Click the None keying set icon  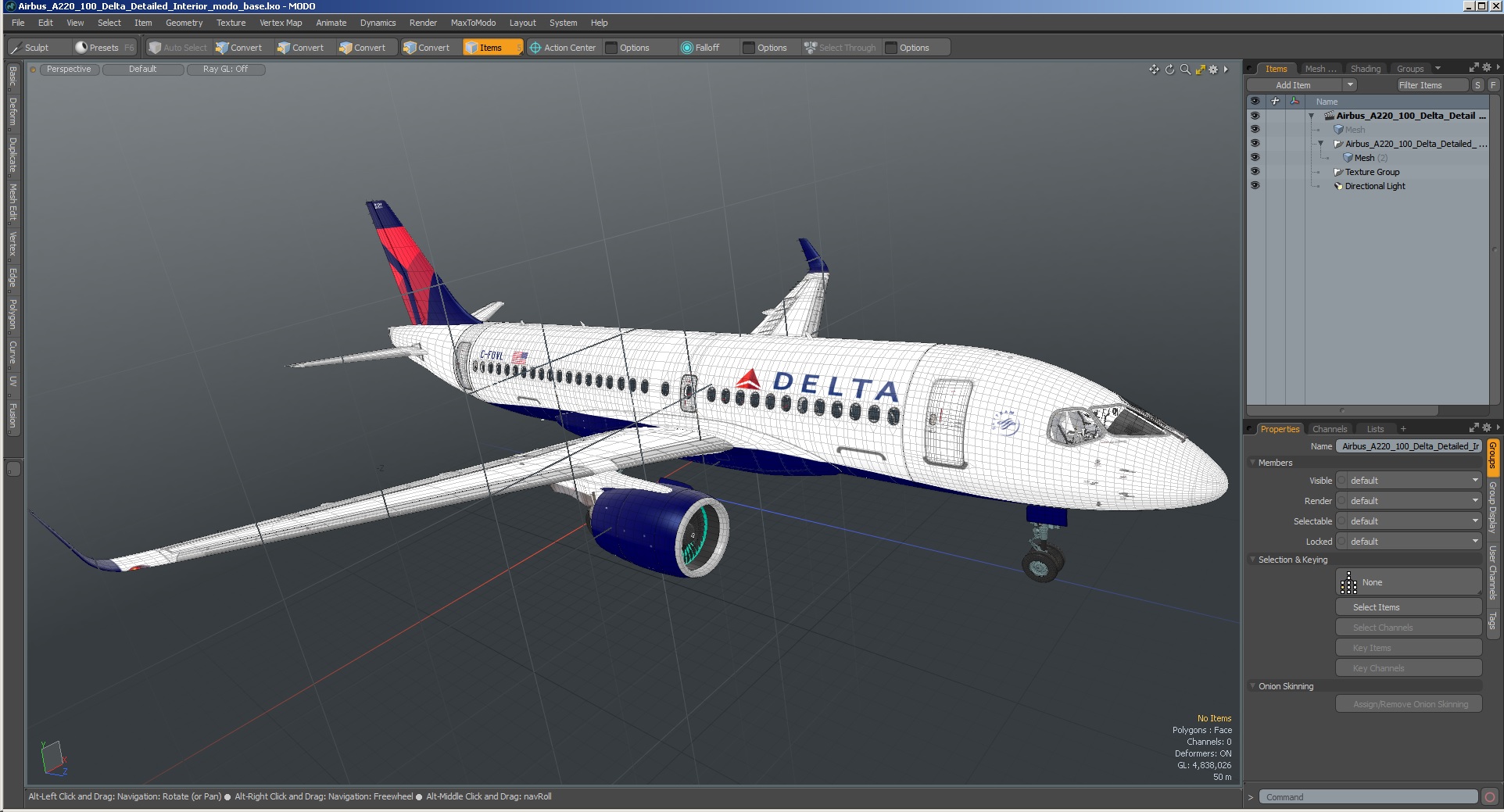click(1348, 582)
